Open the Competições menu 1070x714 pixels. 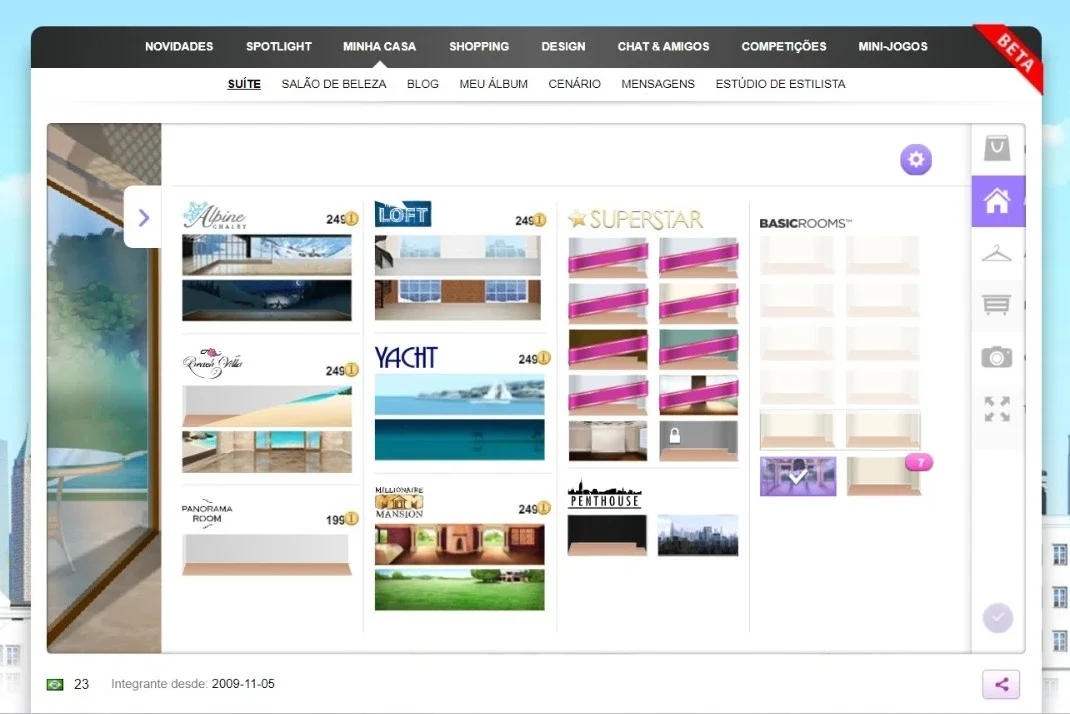click(x=783, y=46)
